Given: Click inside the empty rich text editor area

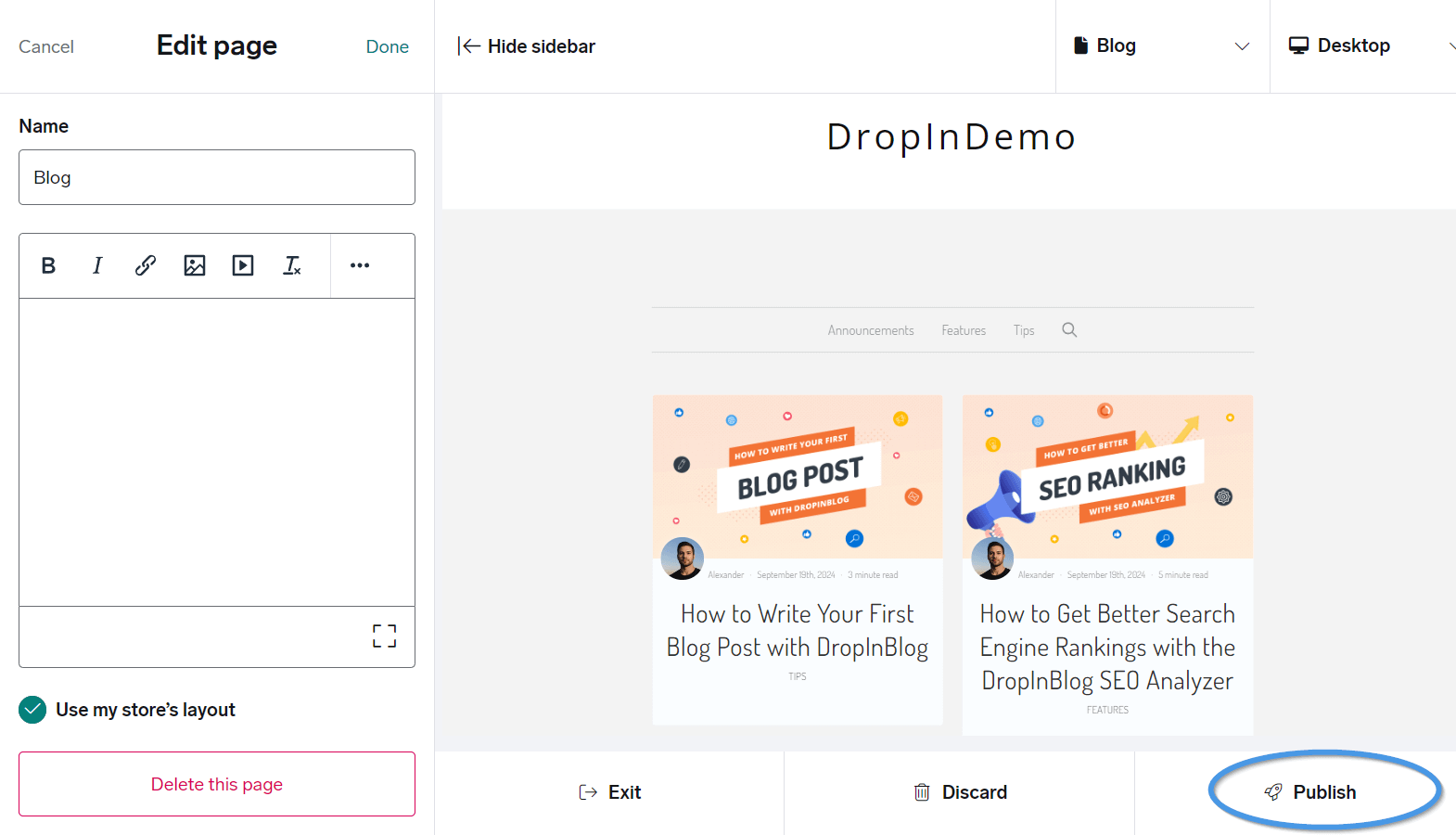Looking at the screenshot, I should tap(217, 453).
